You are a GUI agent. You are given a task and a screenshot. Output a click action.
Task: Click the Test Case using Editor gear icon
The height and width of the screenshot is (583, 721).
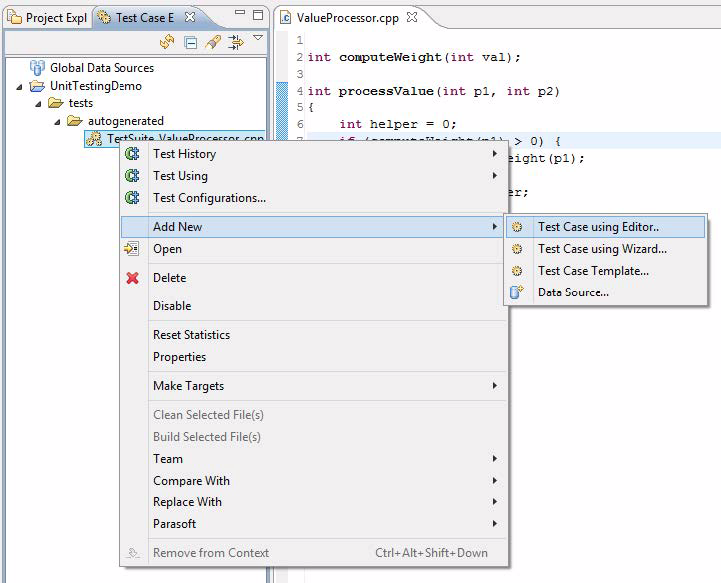pyautogui.click(x=517, y=227)
